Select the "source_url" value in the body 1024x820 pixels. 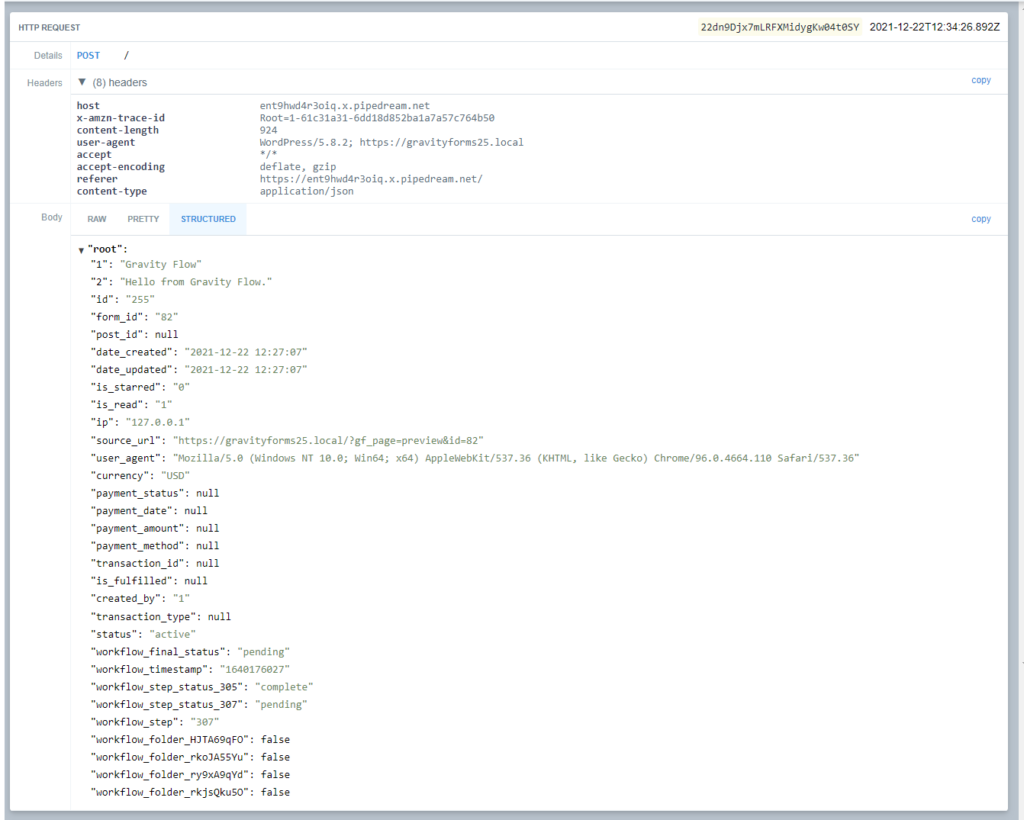(x=329, y=440)
